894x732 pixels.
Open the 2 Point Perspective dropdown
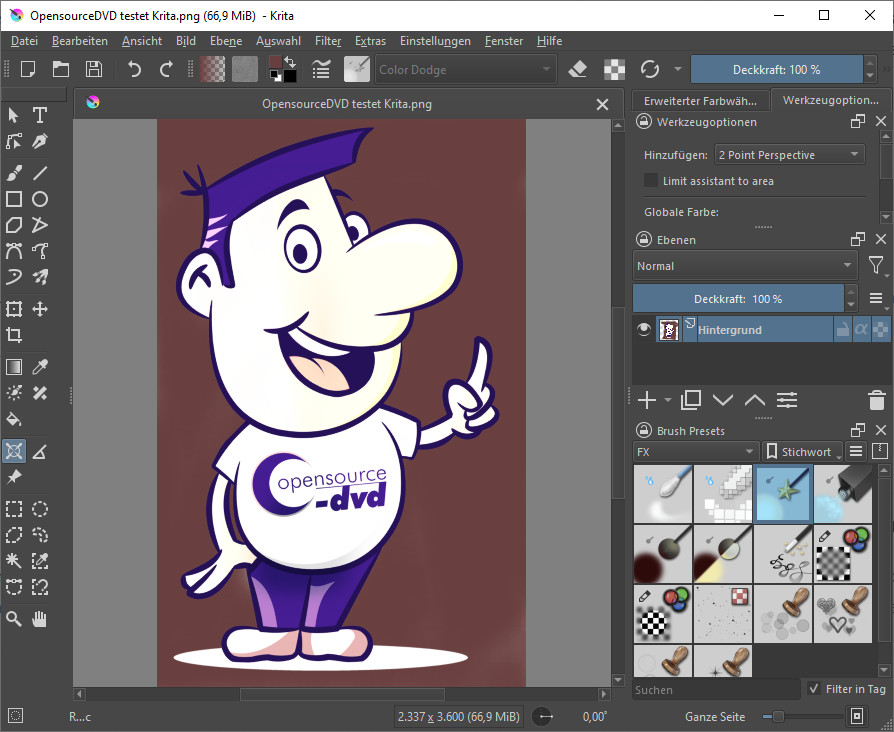789,155
